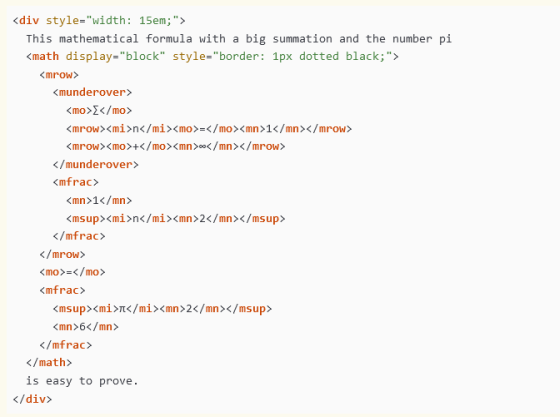560x417 pixels.
Task: Click the closing div tag
Action: pos(32,399)
